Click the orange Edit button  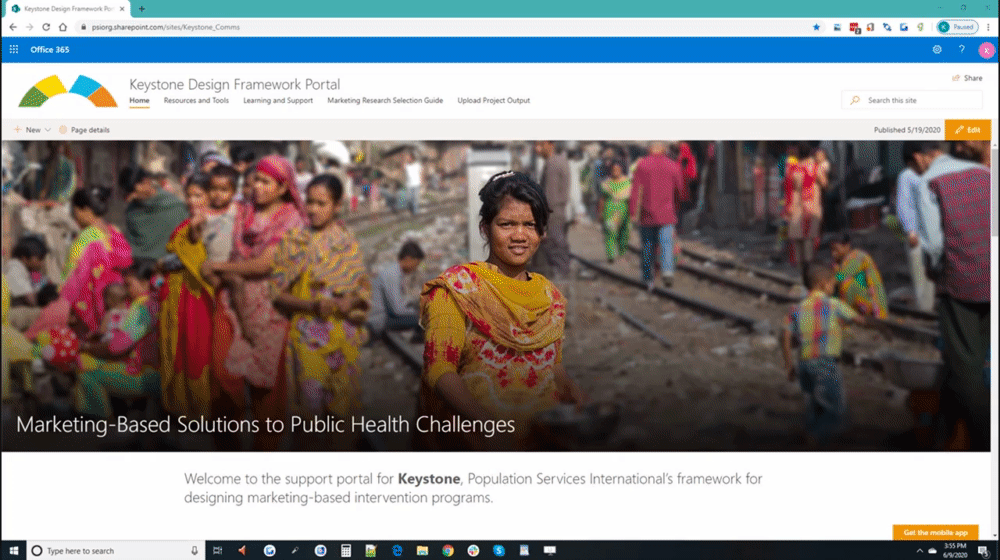(x=967, y=130)
